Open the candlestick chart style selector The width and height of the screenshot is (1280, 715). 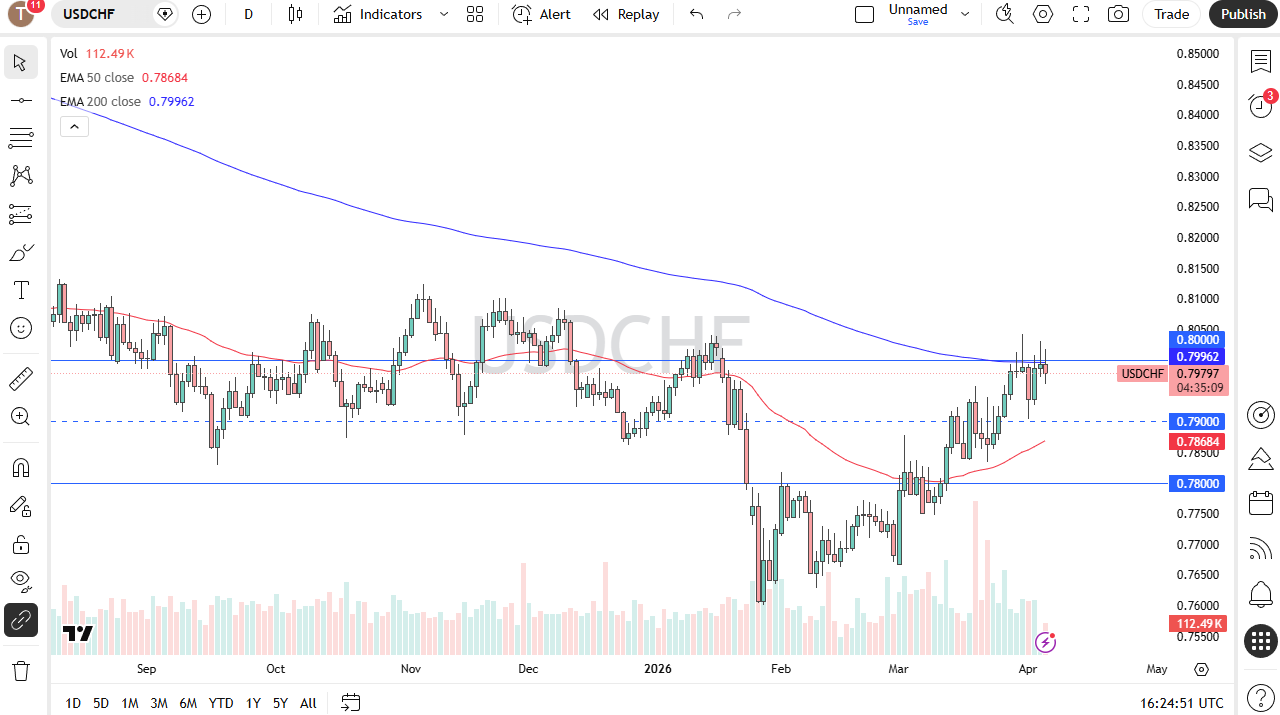294,14
